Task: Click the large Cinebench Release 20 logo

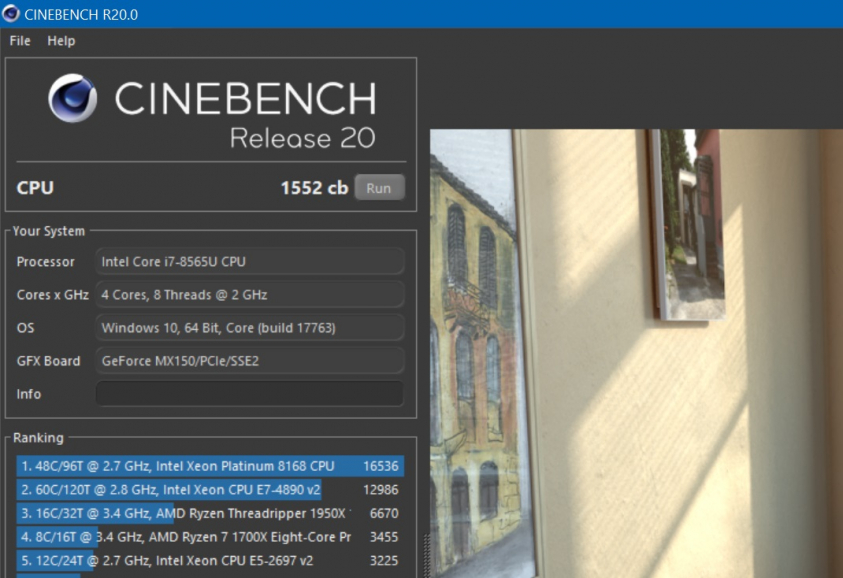Action: [x=210, y=110]
